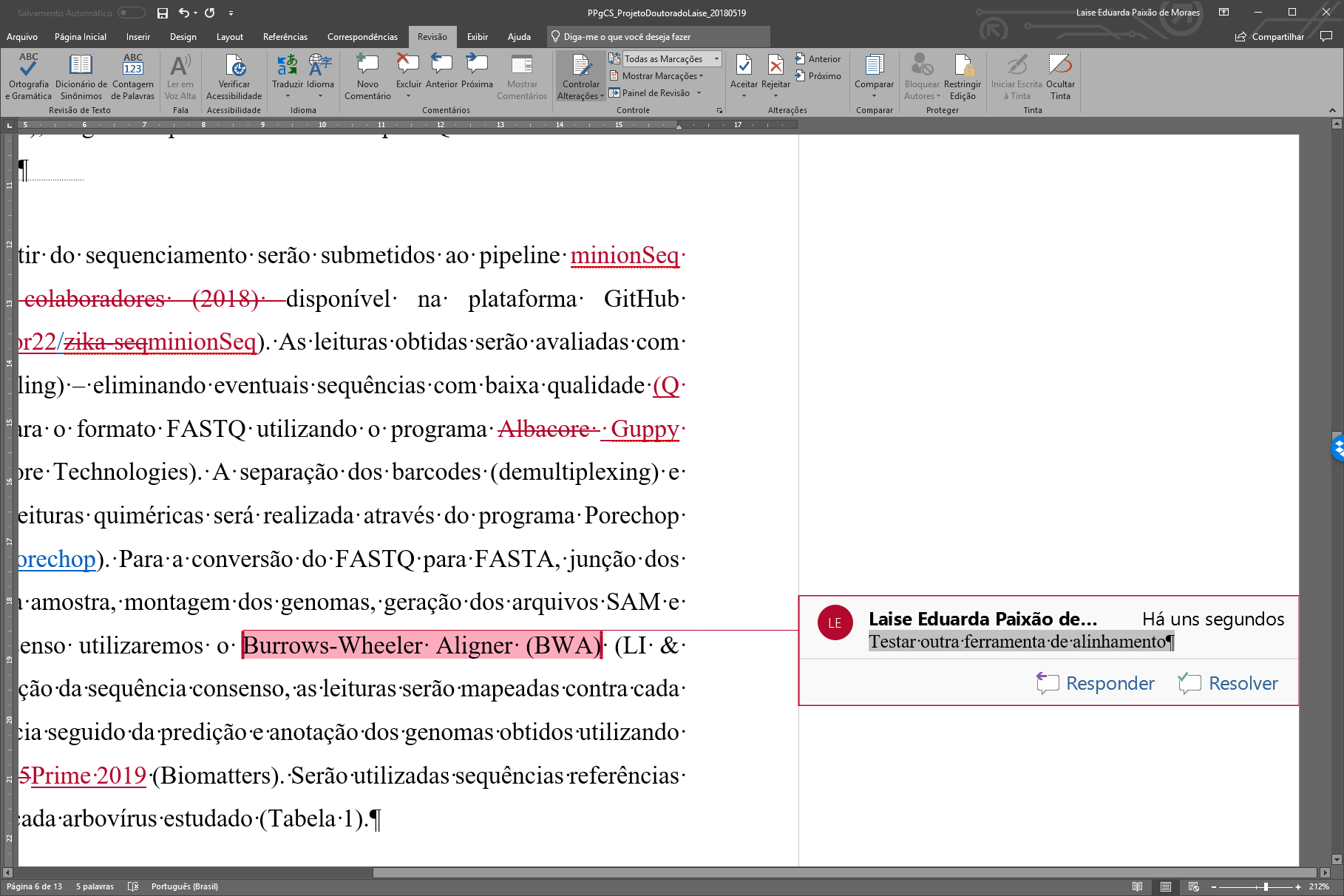Click the zoom out minus button
1344x896 pixels.
coord(1214,886)
